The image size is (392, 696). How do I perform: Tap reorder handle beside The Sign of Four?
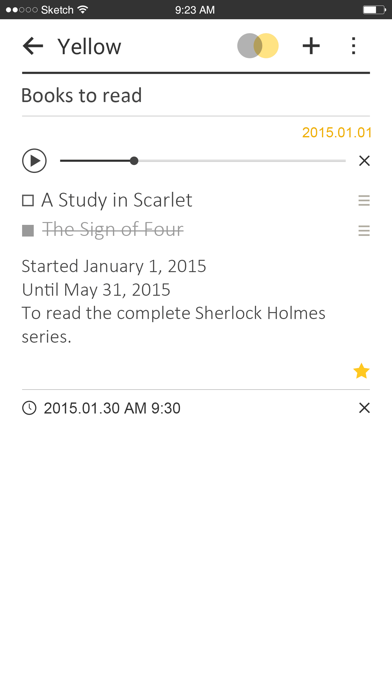pos(364,231)
